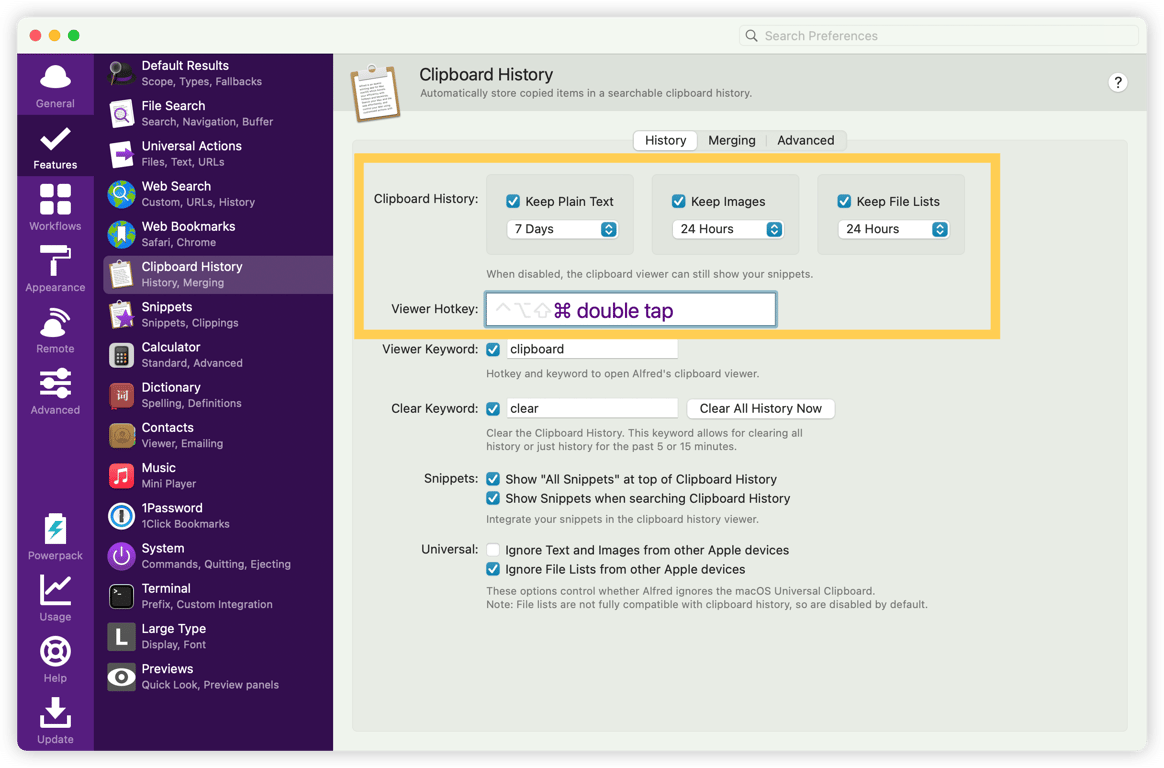Toggle Ignore File Lists from Apple devices
The height and width of the screenshot is (768, 1164).
[x=493, y=569]
